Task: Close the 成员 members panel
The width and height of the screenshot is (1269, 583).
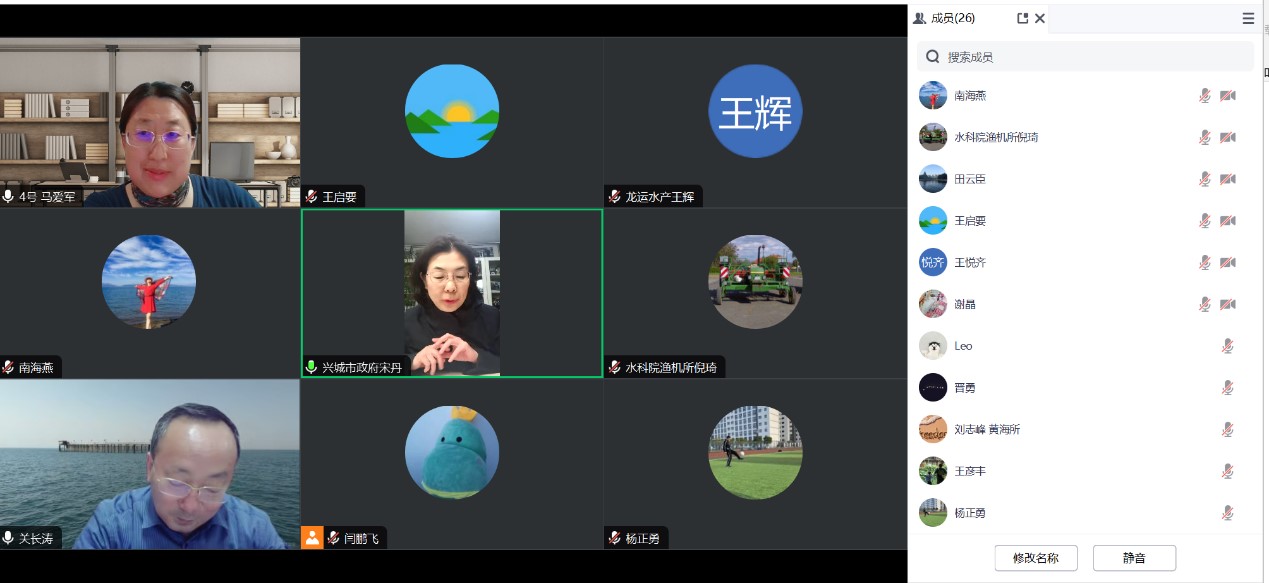Action: pos(1040,18)
